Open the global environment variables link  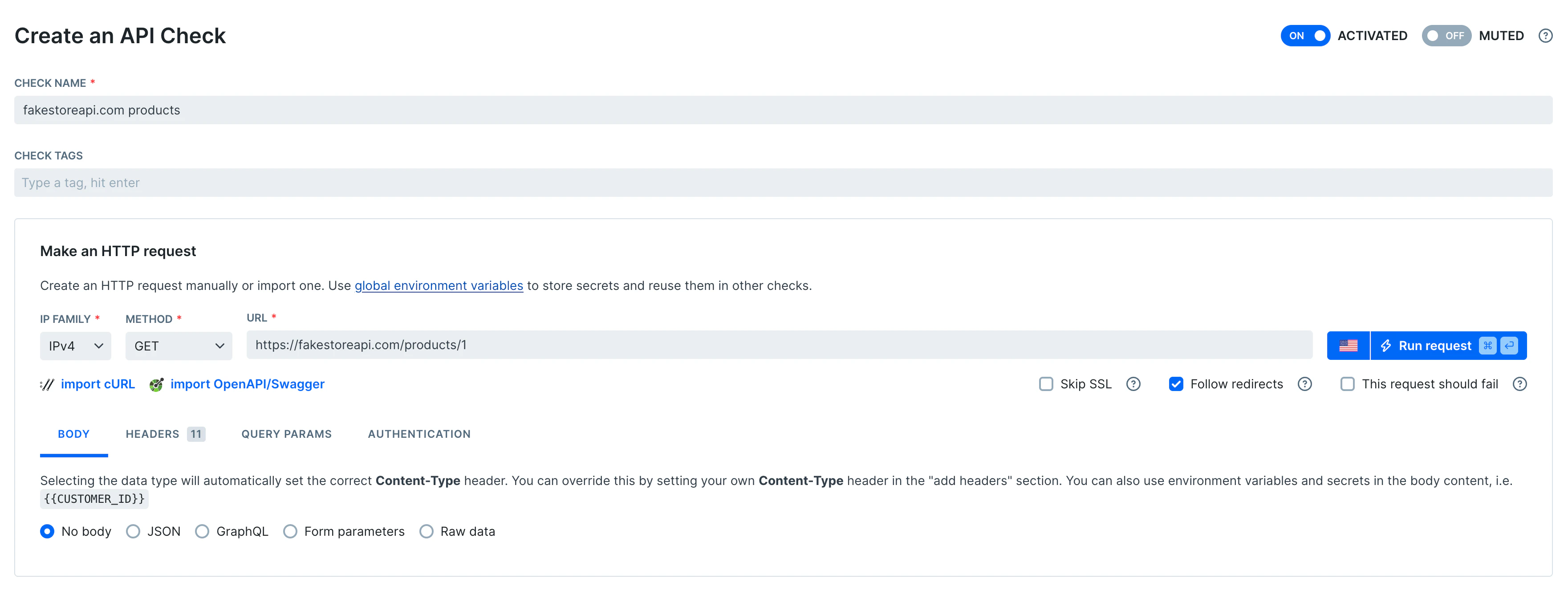click(x=438, y=285)
